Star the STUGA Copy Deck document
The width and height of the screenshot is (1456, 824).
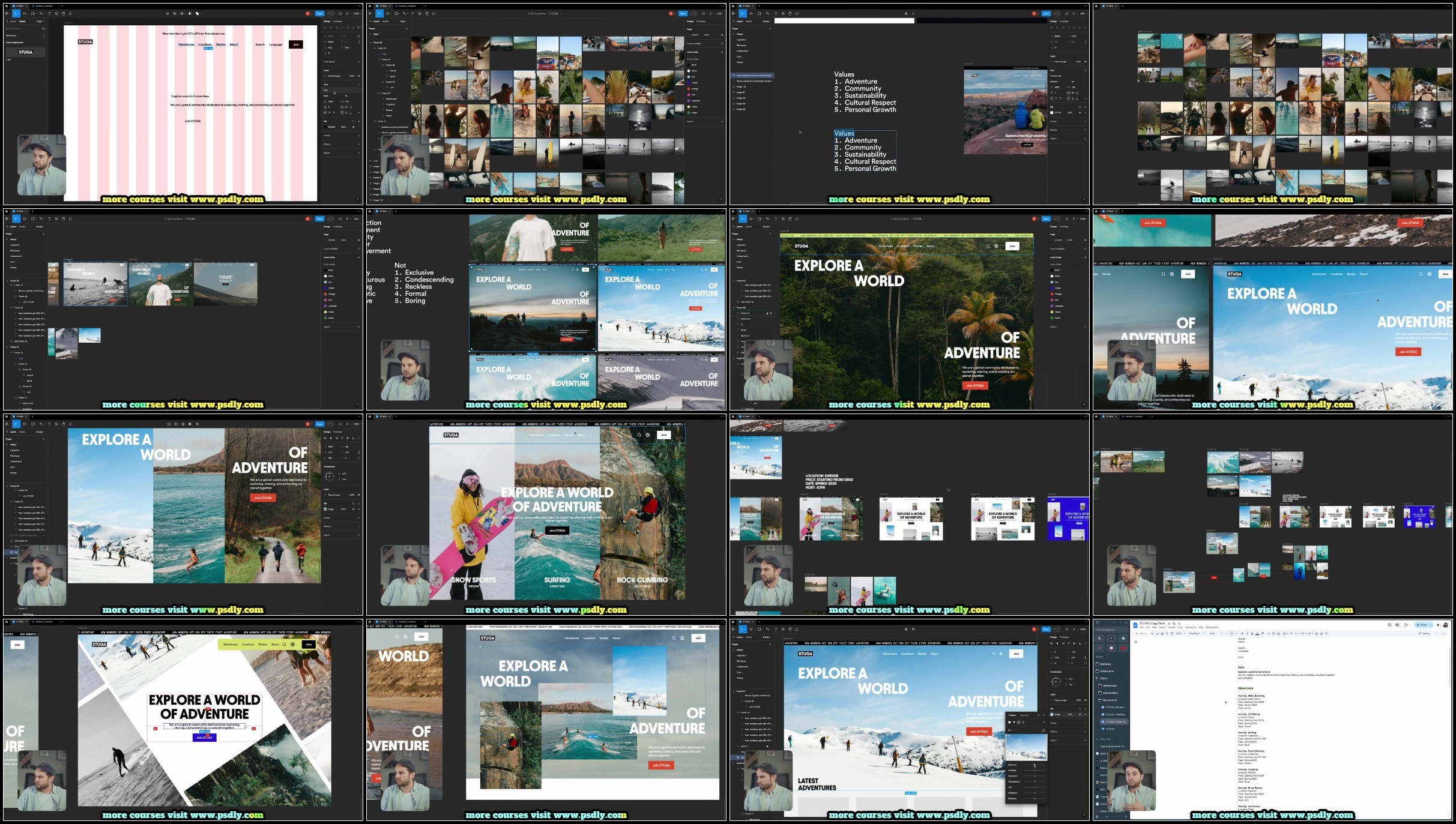pyautogui.click(x=1169, y=624)
